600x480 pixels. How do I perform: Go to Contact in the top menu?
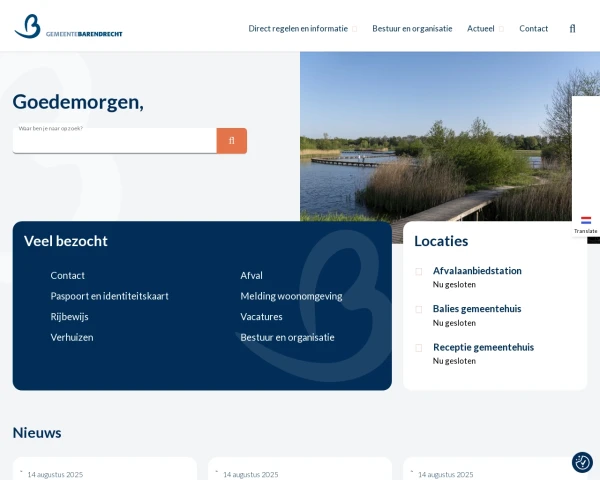click(x=533, y=29)
